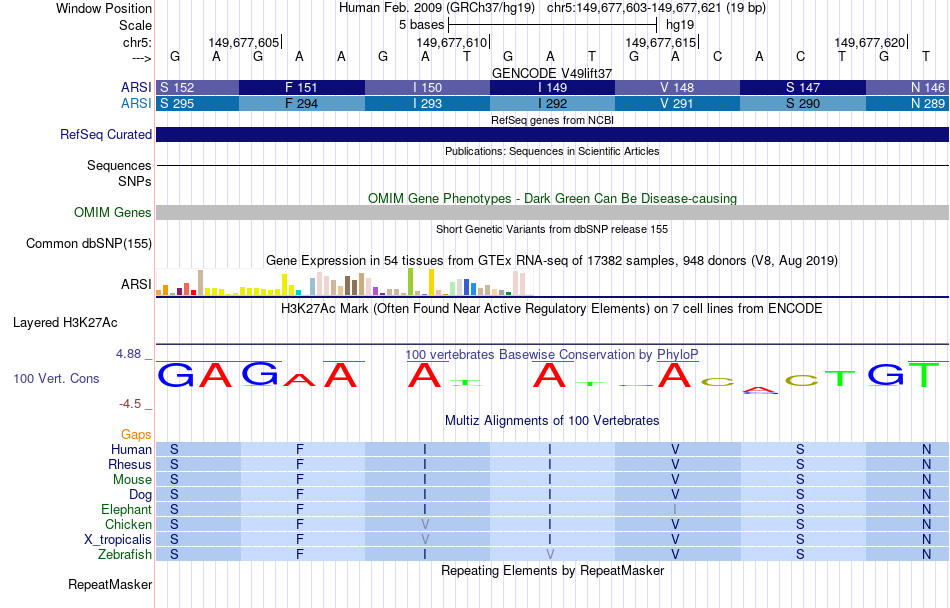This screenshot has height=608, width=950.
Task: Select the chr5: ruler label
Action: click(137, 42)
